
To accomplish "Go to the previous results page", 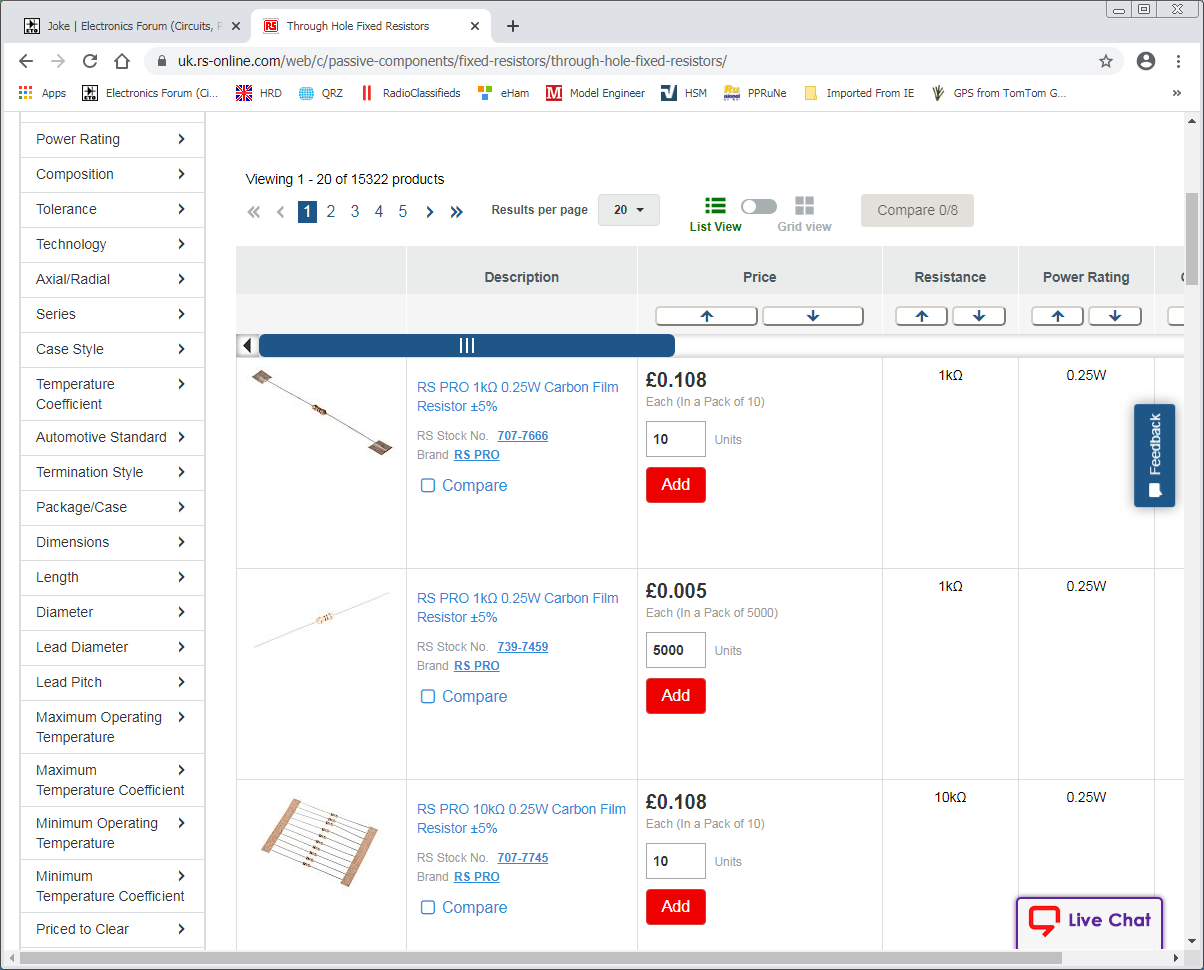I will [x=281, y=212].
